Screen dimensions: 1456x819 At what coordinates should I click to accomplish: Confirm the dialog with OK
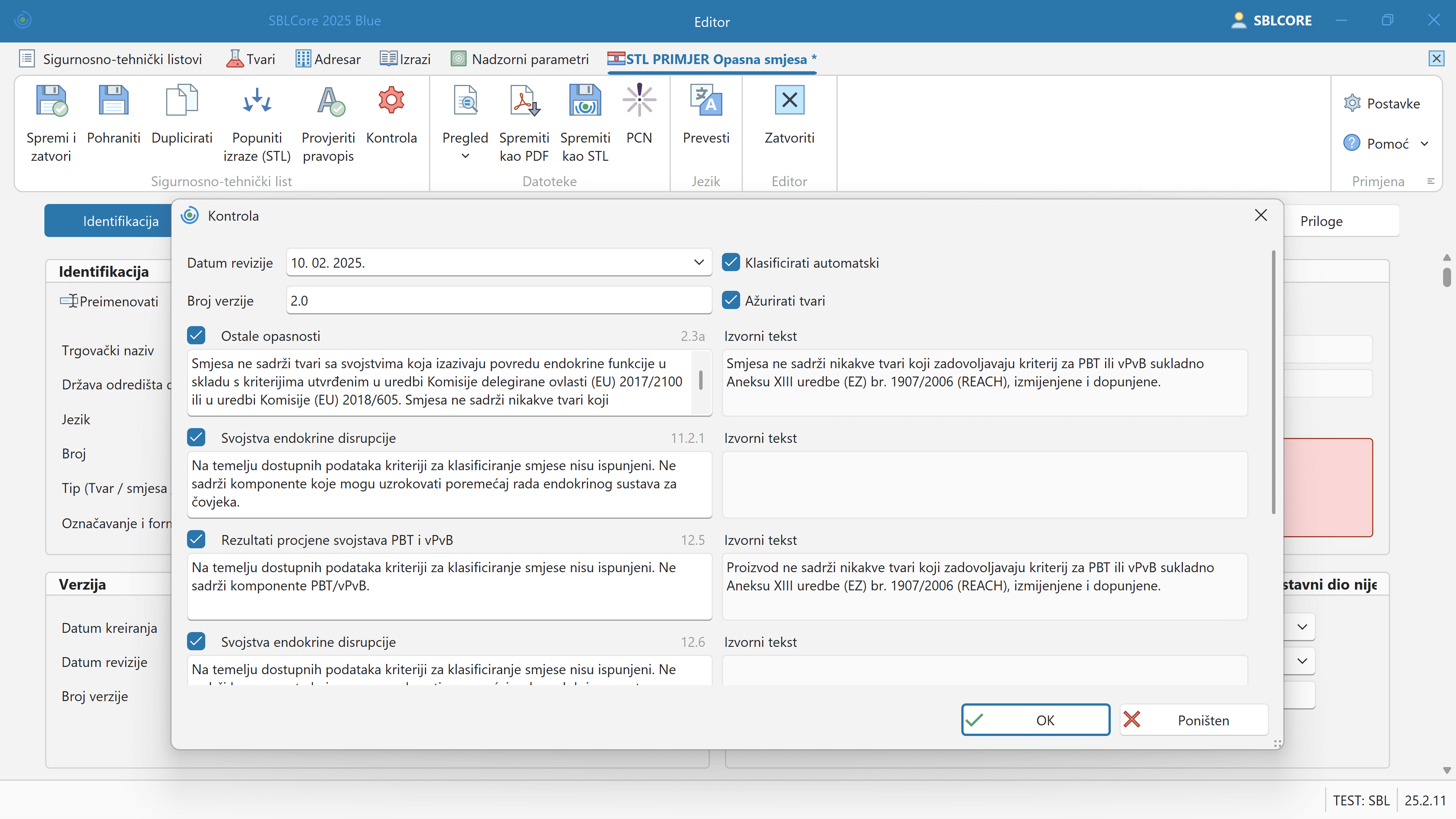click(1036, 720)
